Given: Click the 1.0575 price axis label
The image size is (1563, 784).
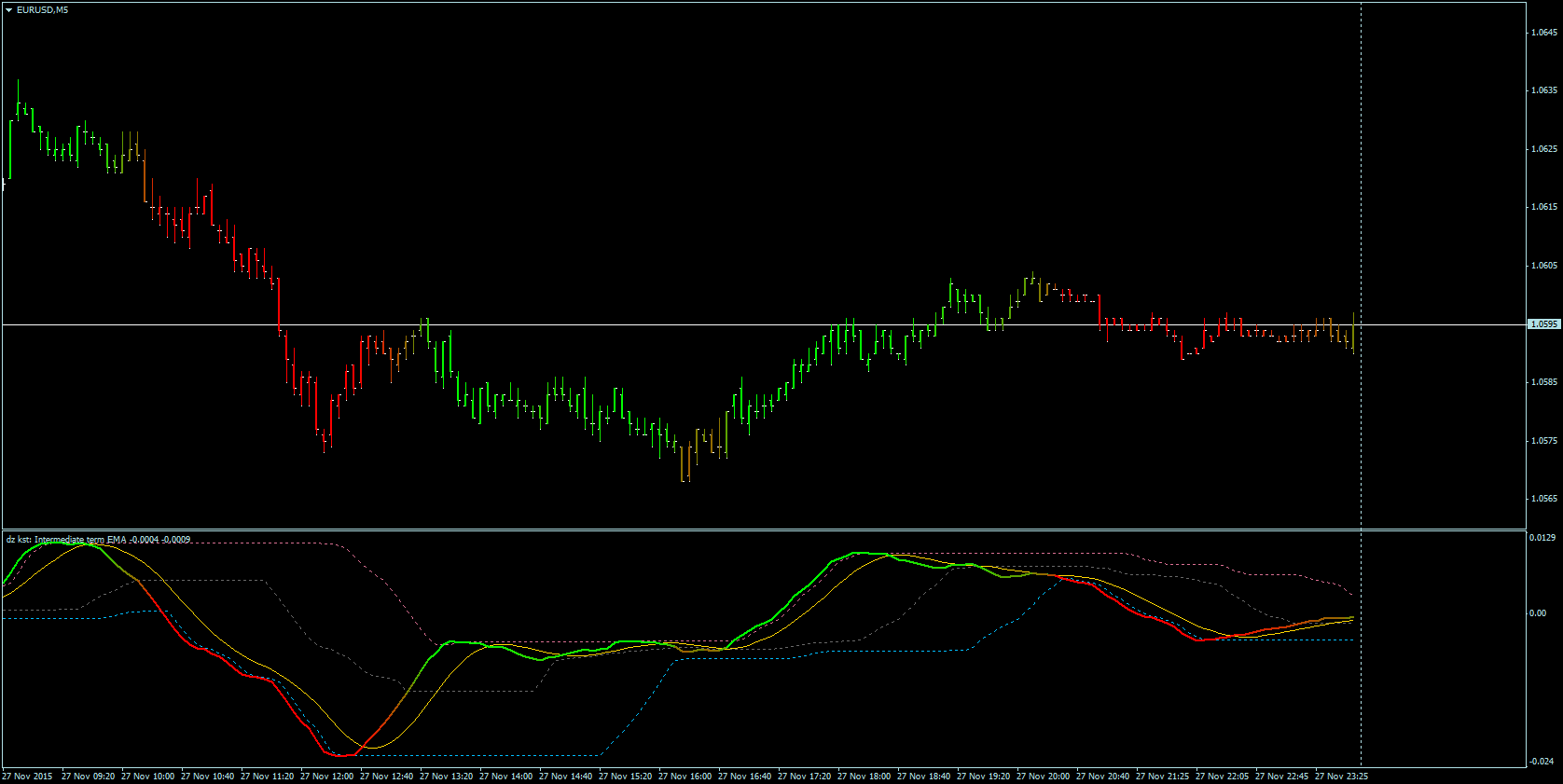Looking at the screenshot, I should 1544,441.
